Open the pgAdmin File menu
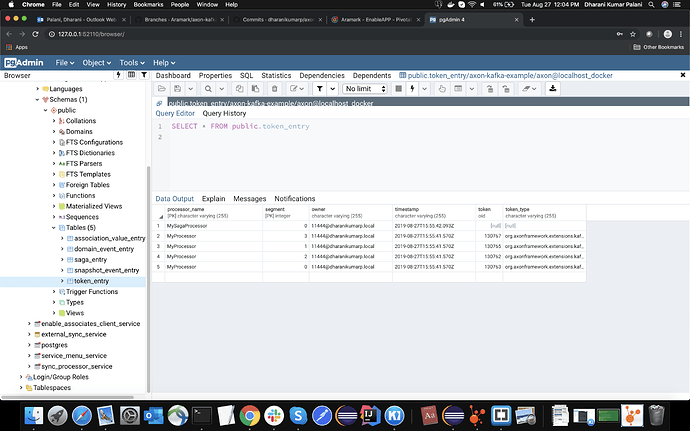The width and height of the screenshot is (690, 431). [65, 63]
